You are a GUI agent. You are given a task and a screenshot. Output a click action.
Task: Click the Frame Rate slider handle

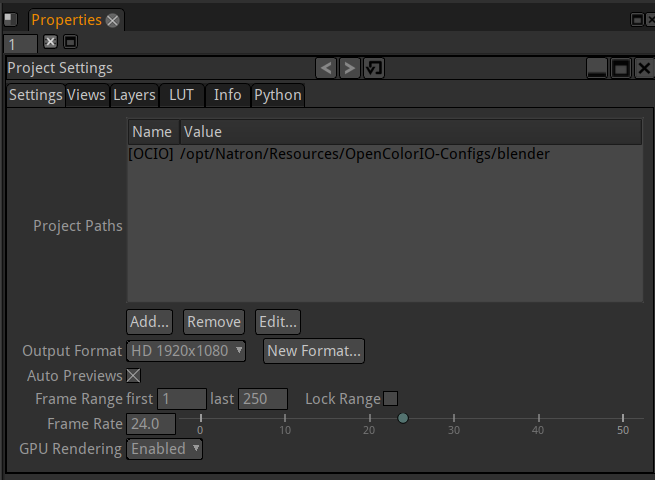[403, 418]
